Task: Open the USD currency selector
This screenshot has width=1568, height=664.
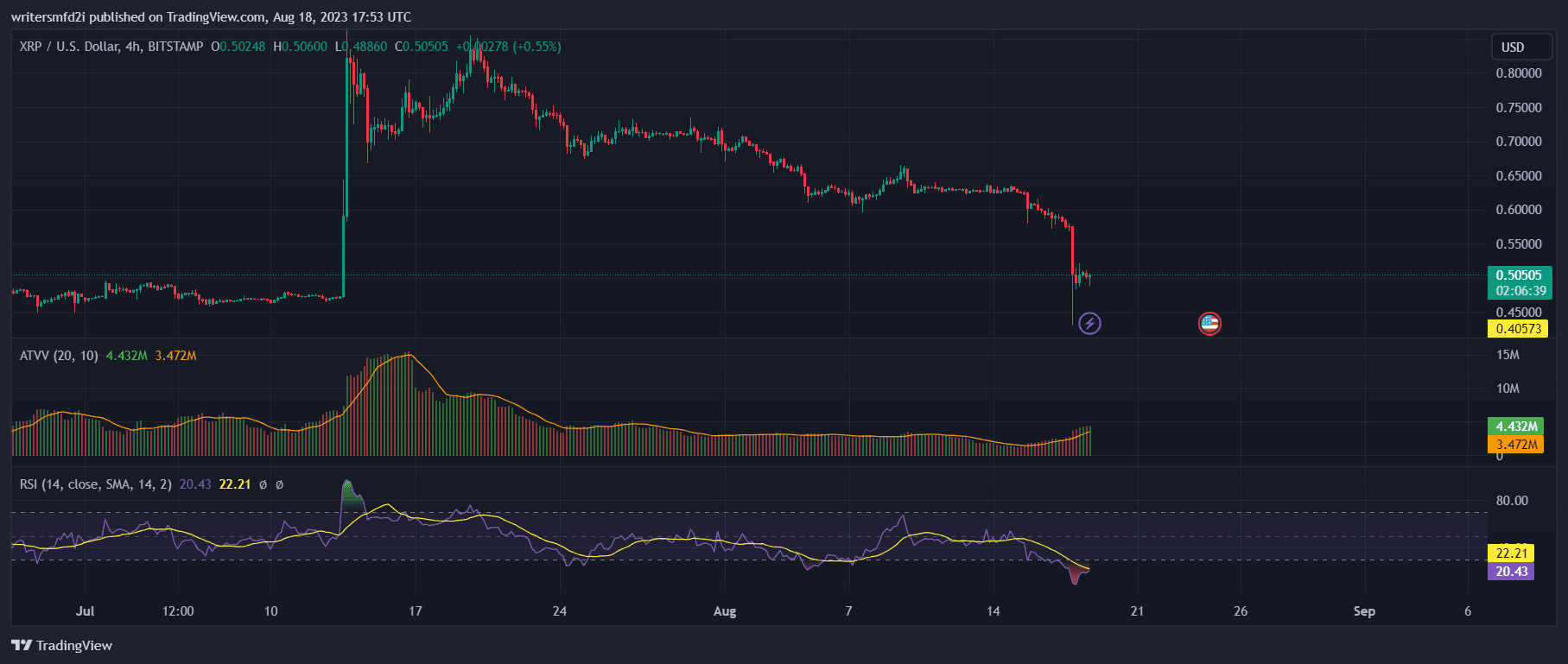Action: coord(1513,47)
